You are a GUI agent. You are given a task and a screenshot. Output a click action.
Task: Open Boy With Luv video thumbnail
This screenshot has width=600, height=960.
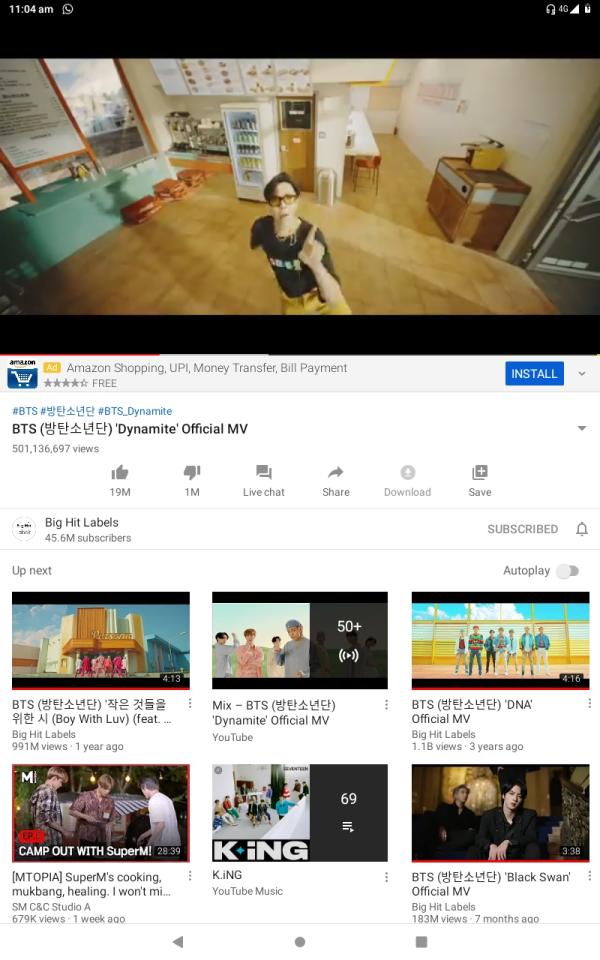coord(101,640)
